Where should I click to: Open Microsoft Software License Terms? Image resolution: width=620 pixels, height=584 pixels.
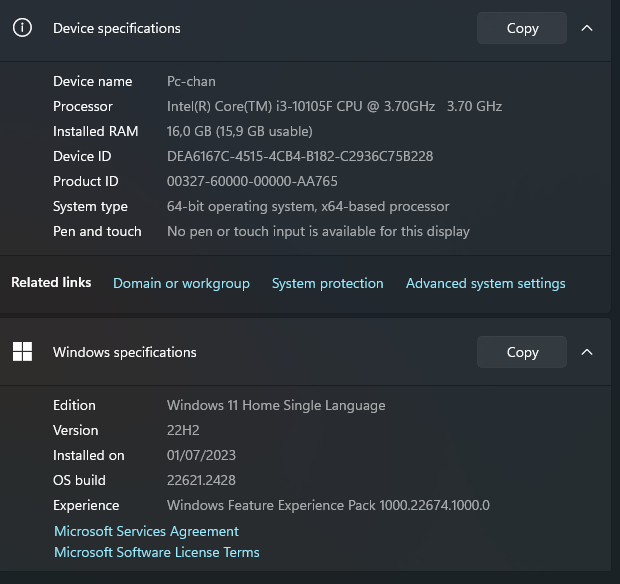click(x=156, y=552)
